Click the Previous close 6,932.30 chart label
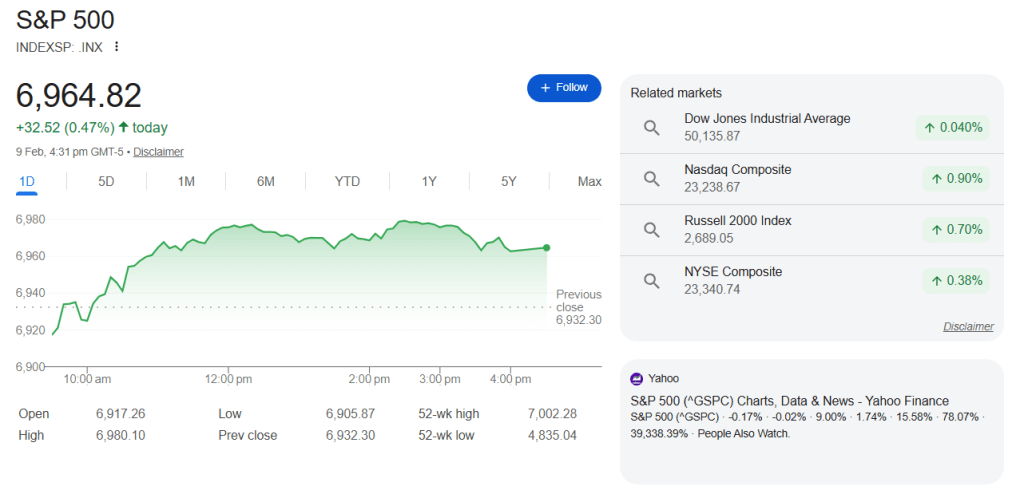 pyautogui.click(x=579, y=307)
